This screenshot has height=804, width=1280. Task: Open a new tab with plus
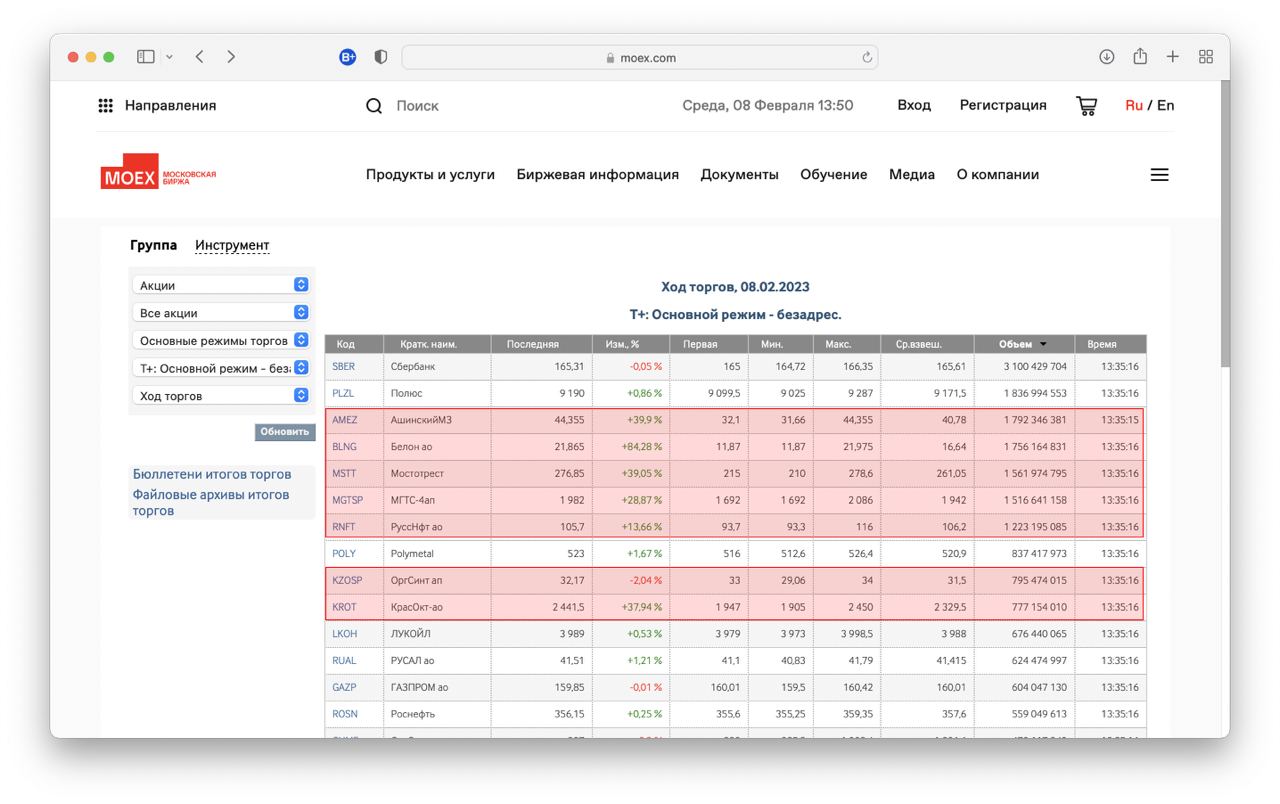pyautogui.click(x=1173, y=57)
